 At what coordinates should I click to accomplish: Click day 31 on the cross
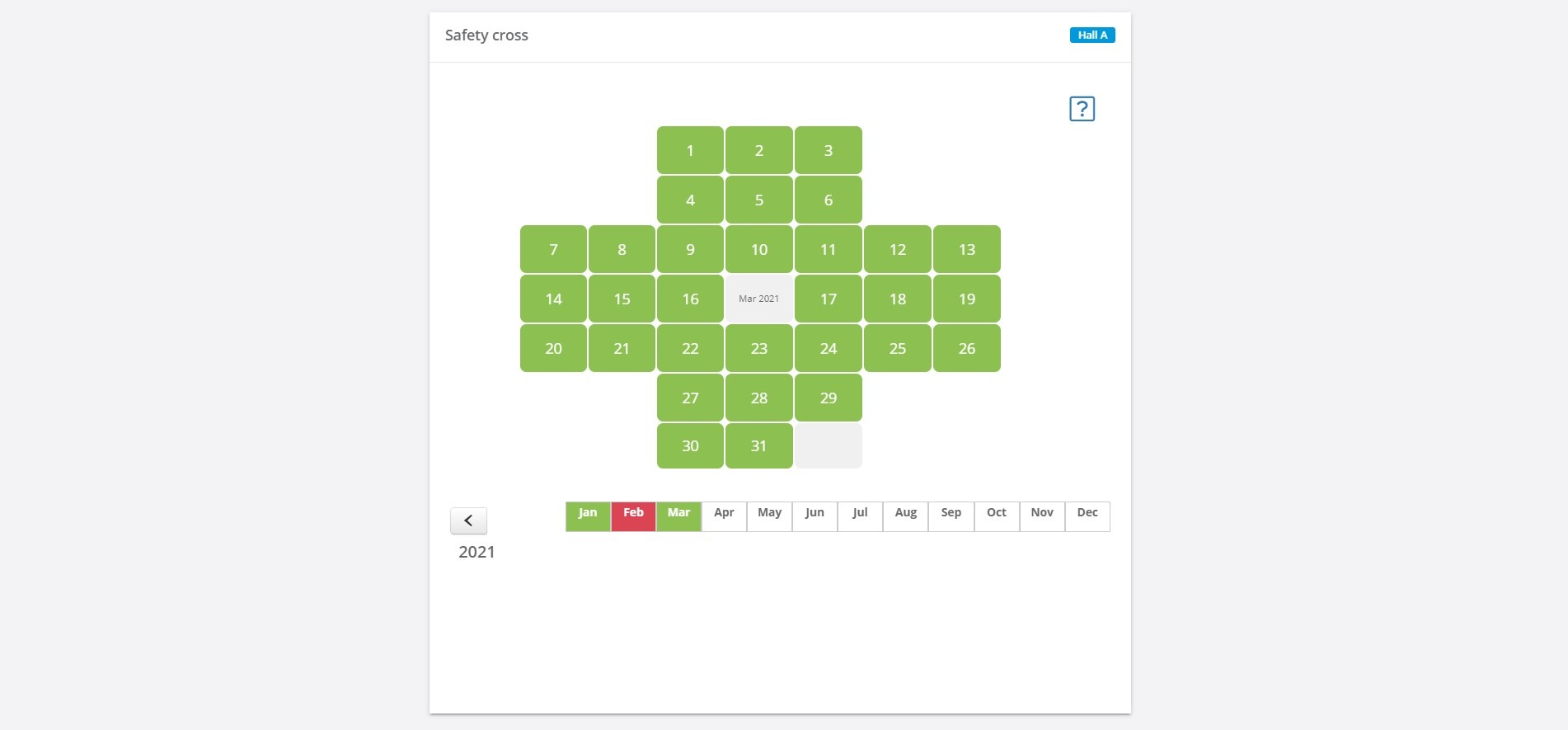[758, 445]
